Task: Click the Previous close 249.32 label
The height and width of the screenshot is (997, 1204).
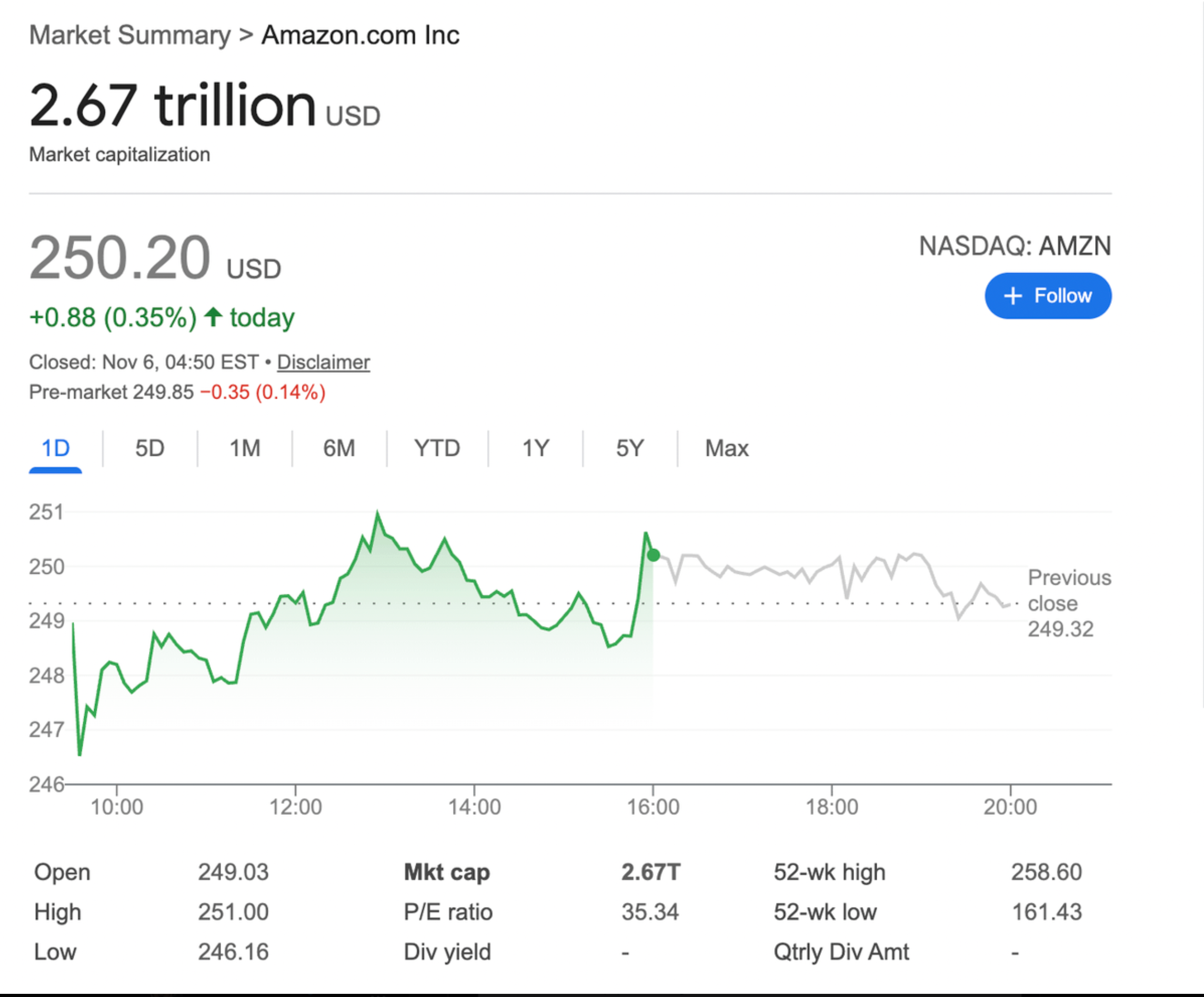Action: [x=1069, y=603]
